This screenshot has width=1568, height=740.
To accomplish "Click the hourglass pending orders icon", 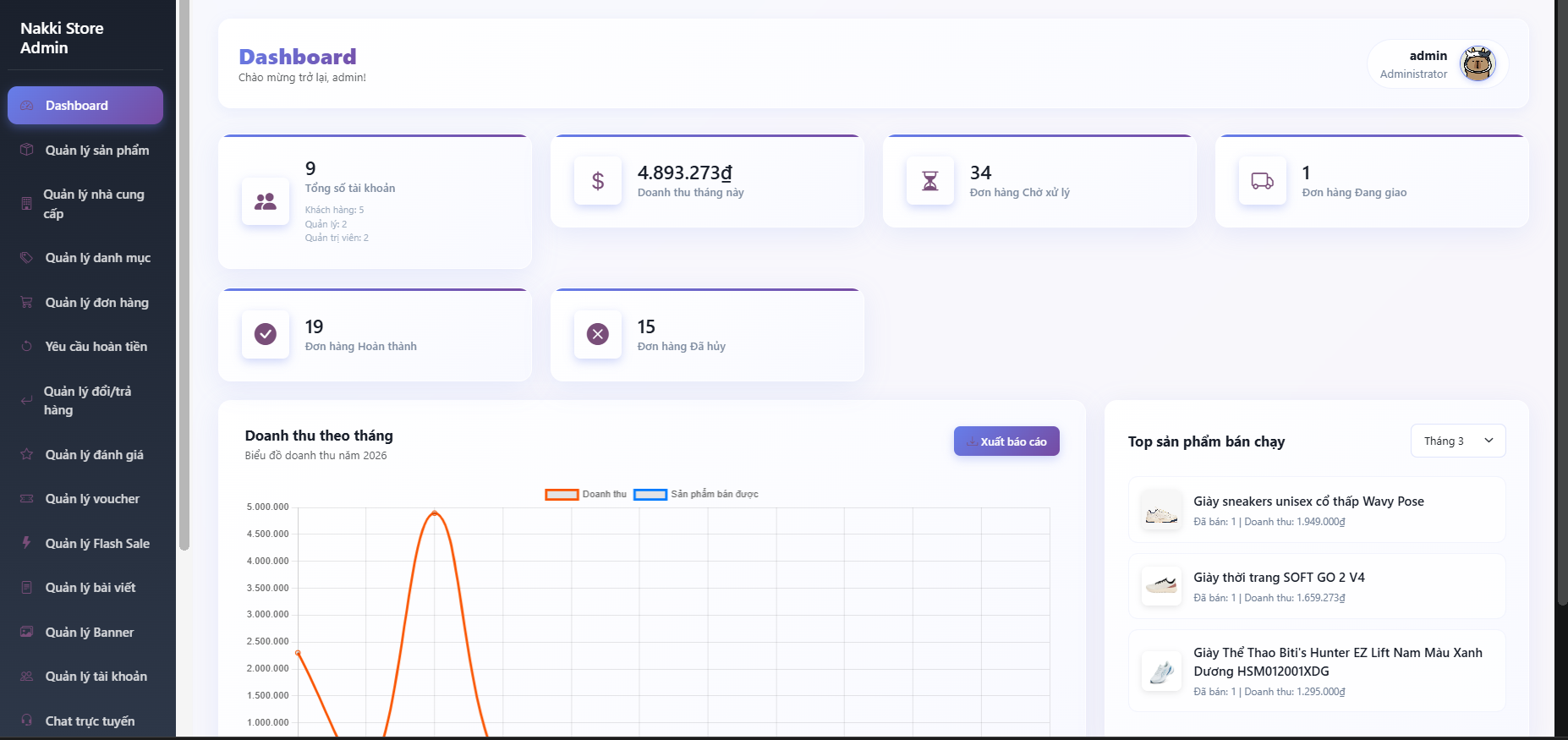I will (930, 181).
